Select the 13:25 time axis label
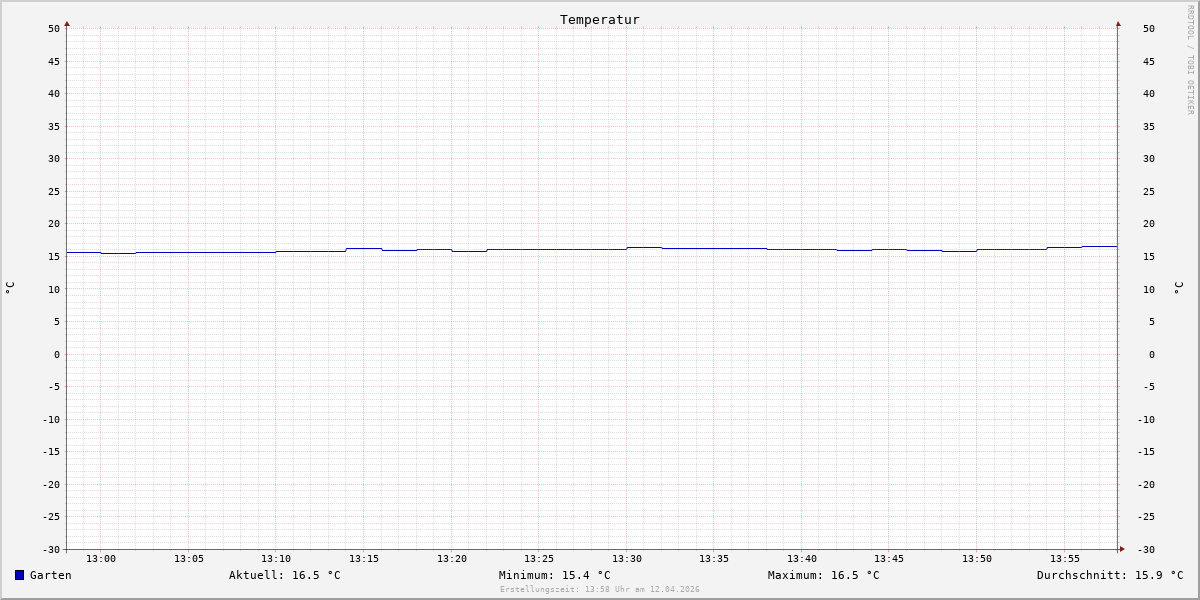The width and height of the screenshot is (1200, 600). point(539,558)
